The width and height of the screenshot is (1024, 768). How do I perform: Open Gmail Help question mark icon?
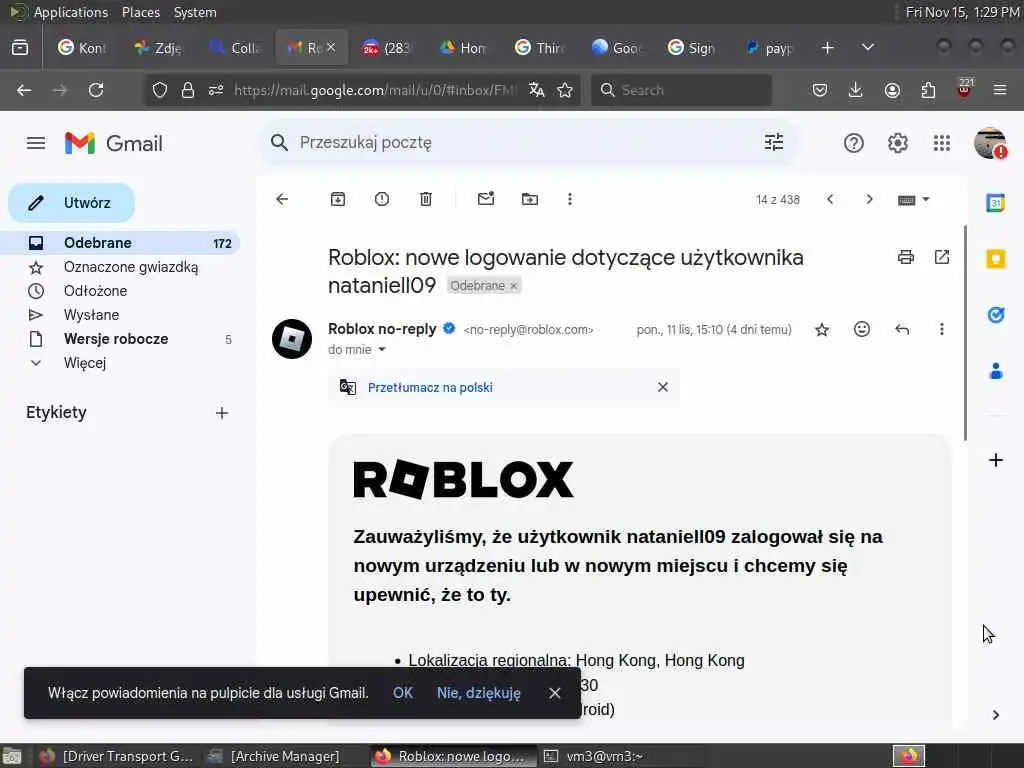[x=854, y=143]
